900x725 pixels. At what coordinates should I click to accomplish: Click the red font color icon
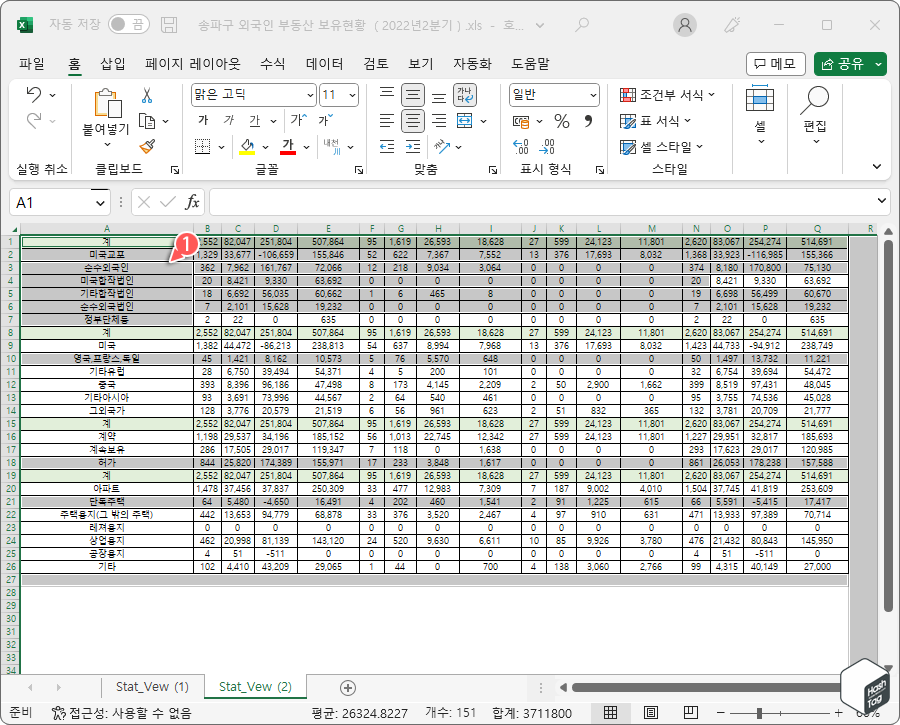288,147
